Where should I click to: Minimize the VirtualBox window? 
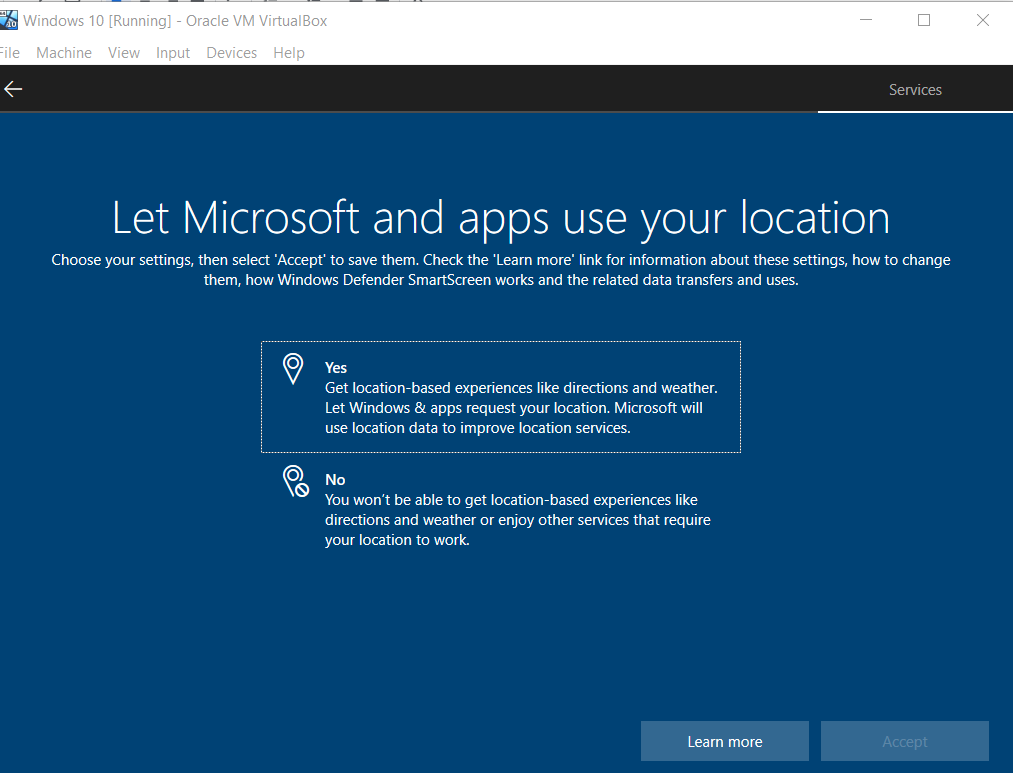coord(866,20)
